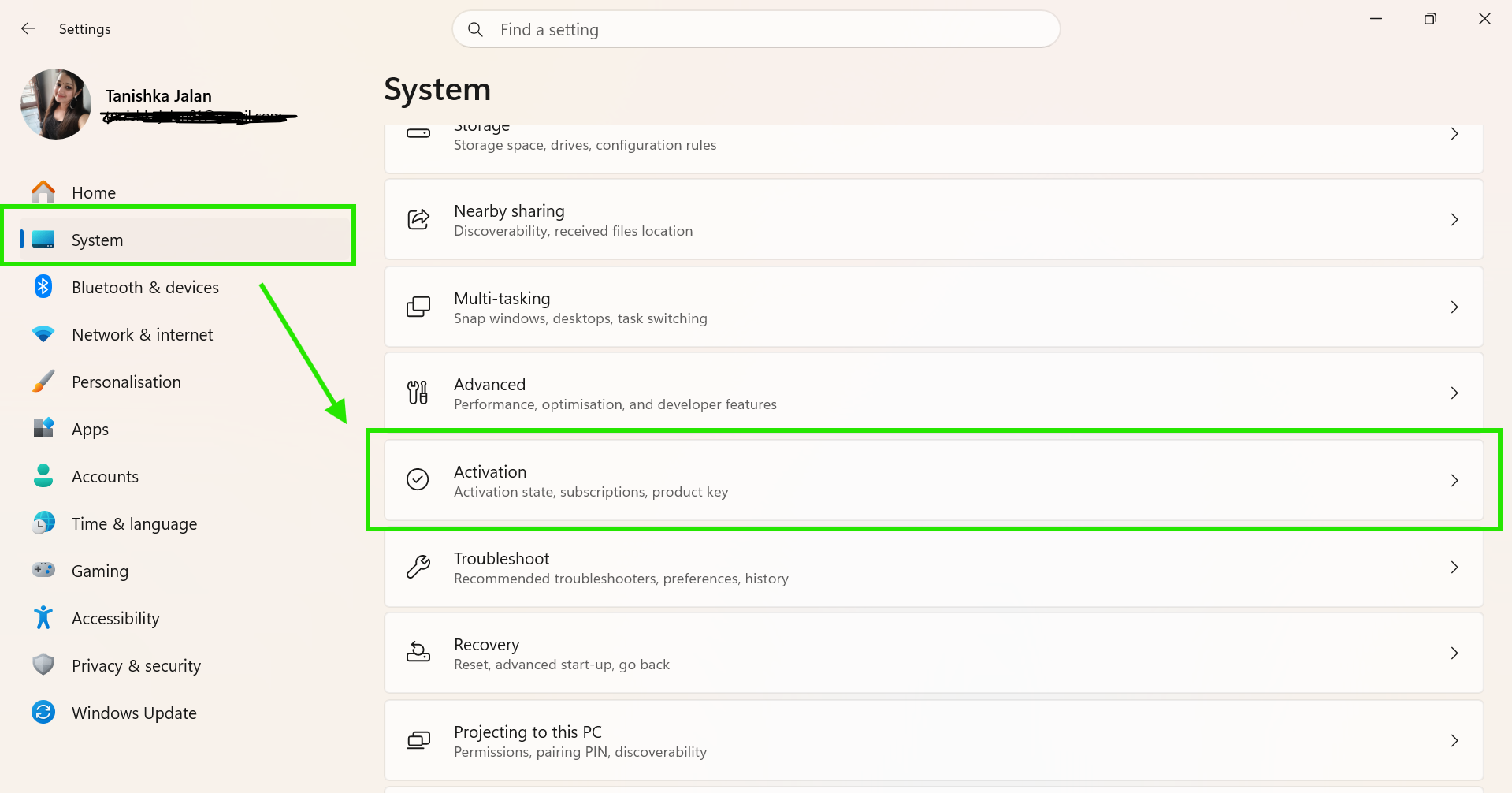Screen dimensions: 1512x793
Task: Open Accessibility settings label
Action: click(116, 619)
